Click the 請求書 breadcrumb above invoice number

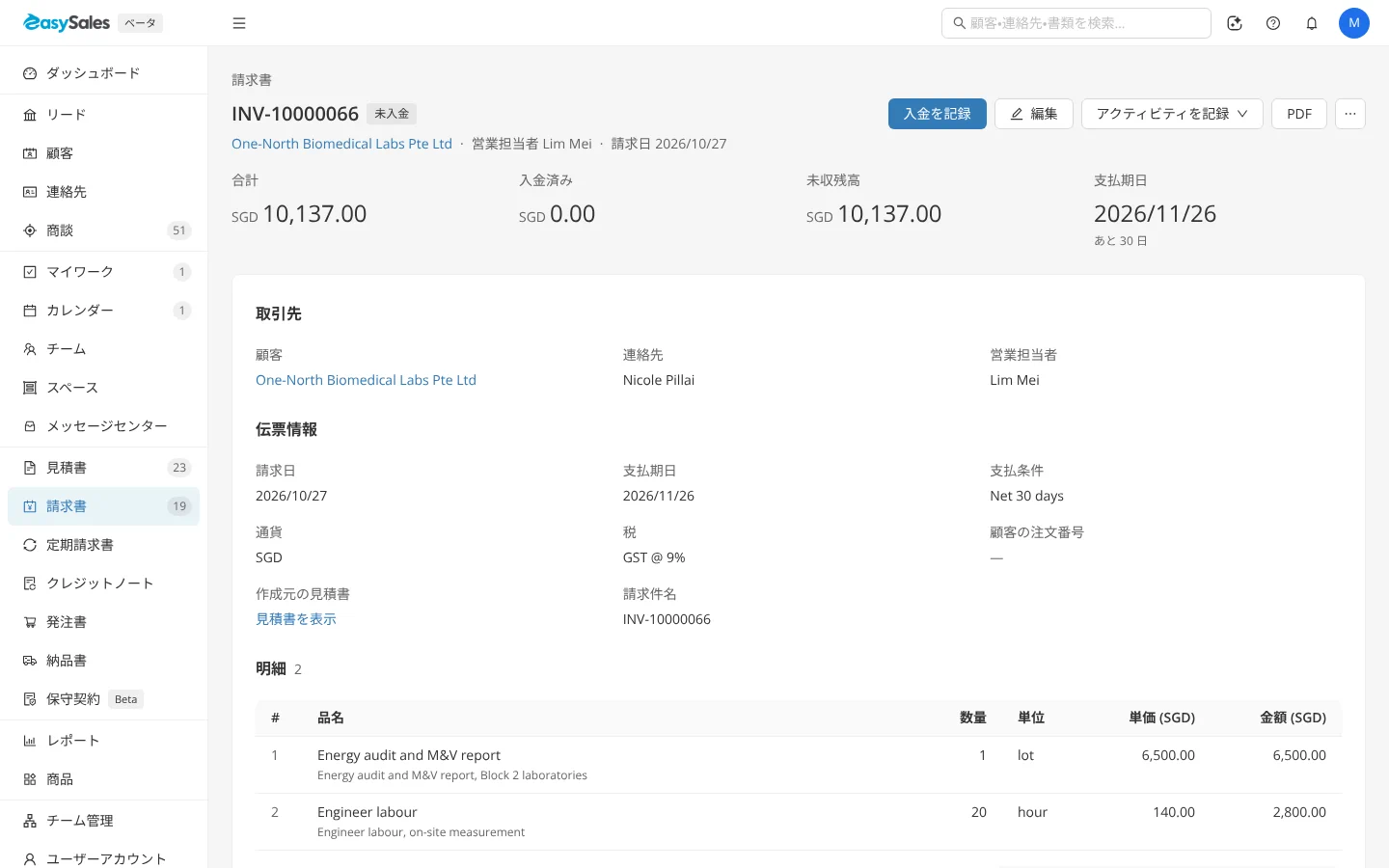click(x=252, y=80)
